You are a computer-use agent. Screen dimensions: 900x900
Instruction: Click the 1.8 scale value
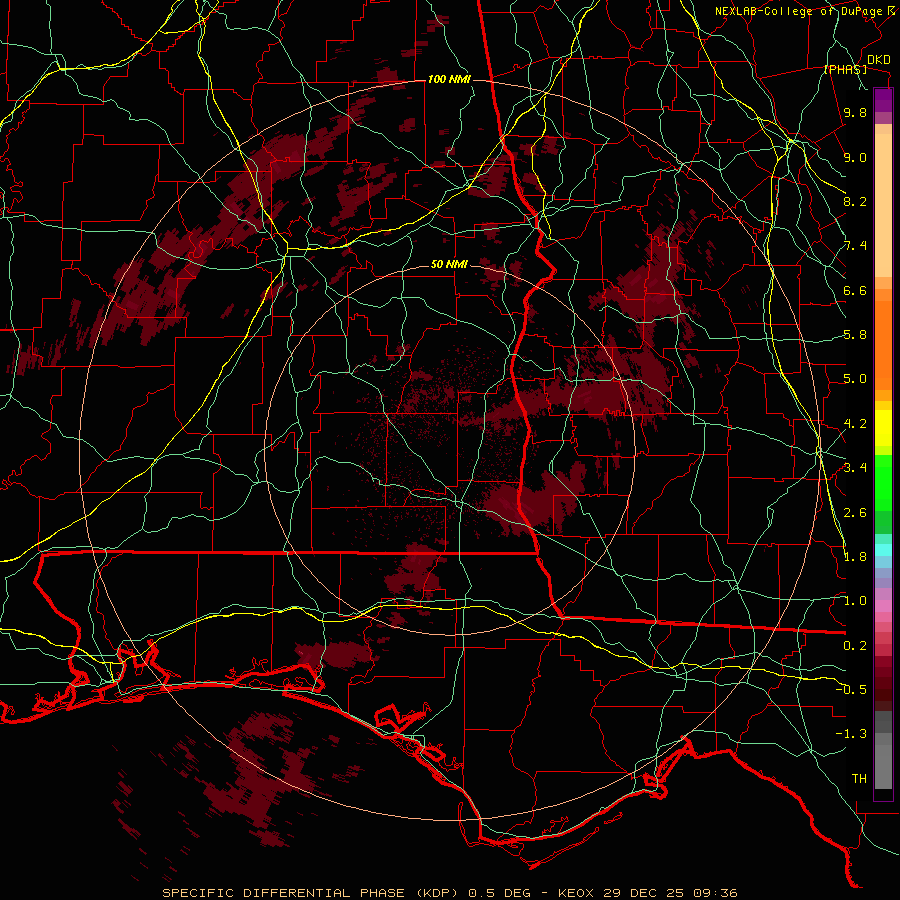[855, 557]
